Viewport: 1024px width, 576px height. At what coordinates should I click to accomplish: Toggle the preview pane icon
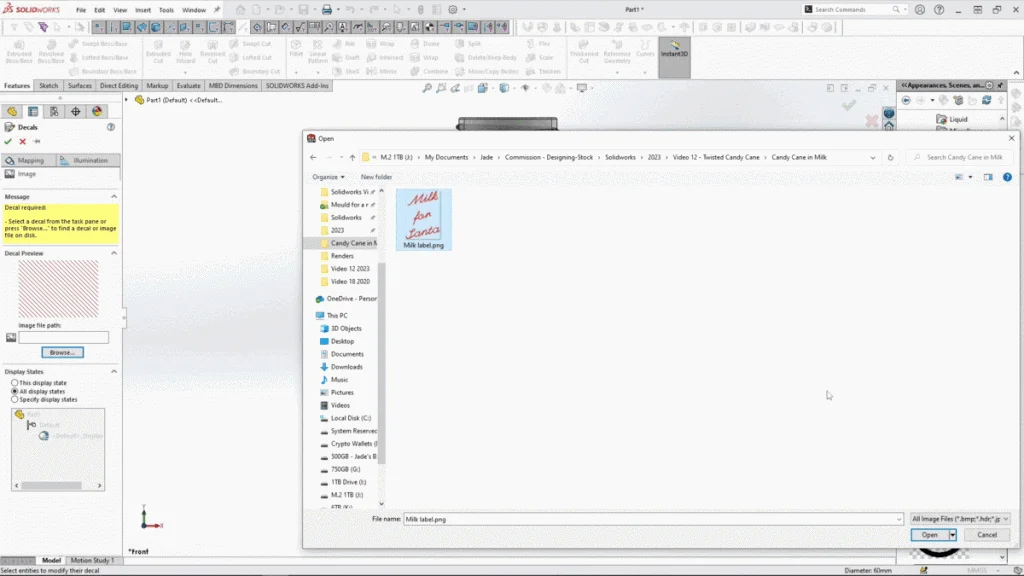[988, 177]
